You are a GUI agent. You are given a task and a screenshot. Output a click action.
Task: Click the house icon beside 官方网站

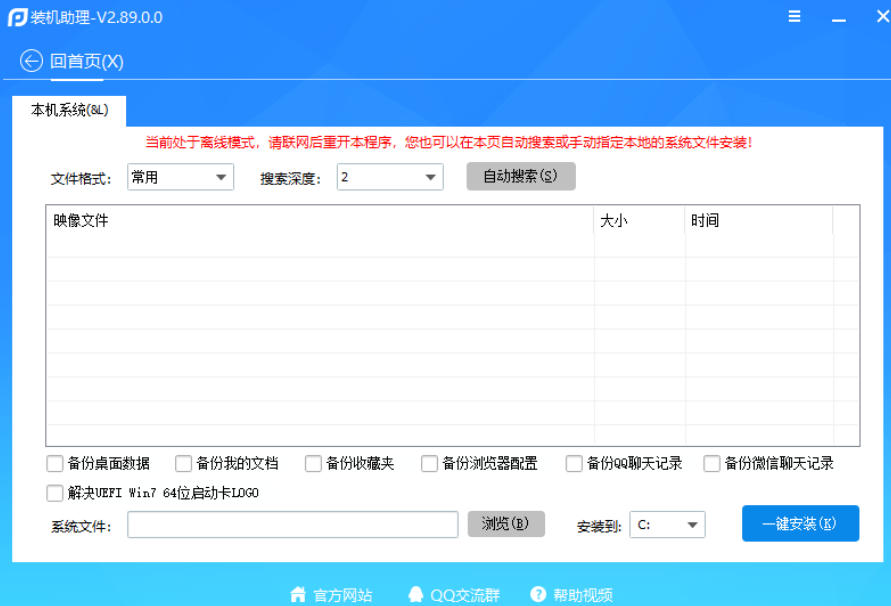(298, 594)
